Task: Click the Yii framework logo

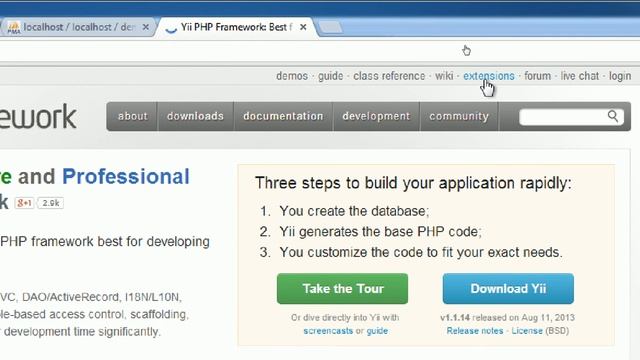Action: point(38,117)
